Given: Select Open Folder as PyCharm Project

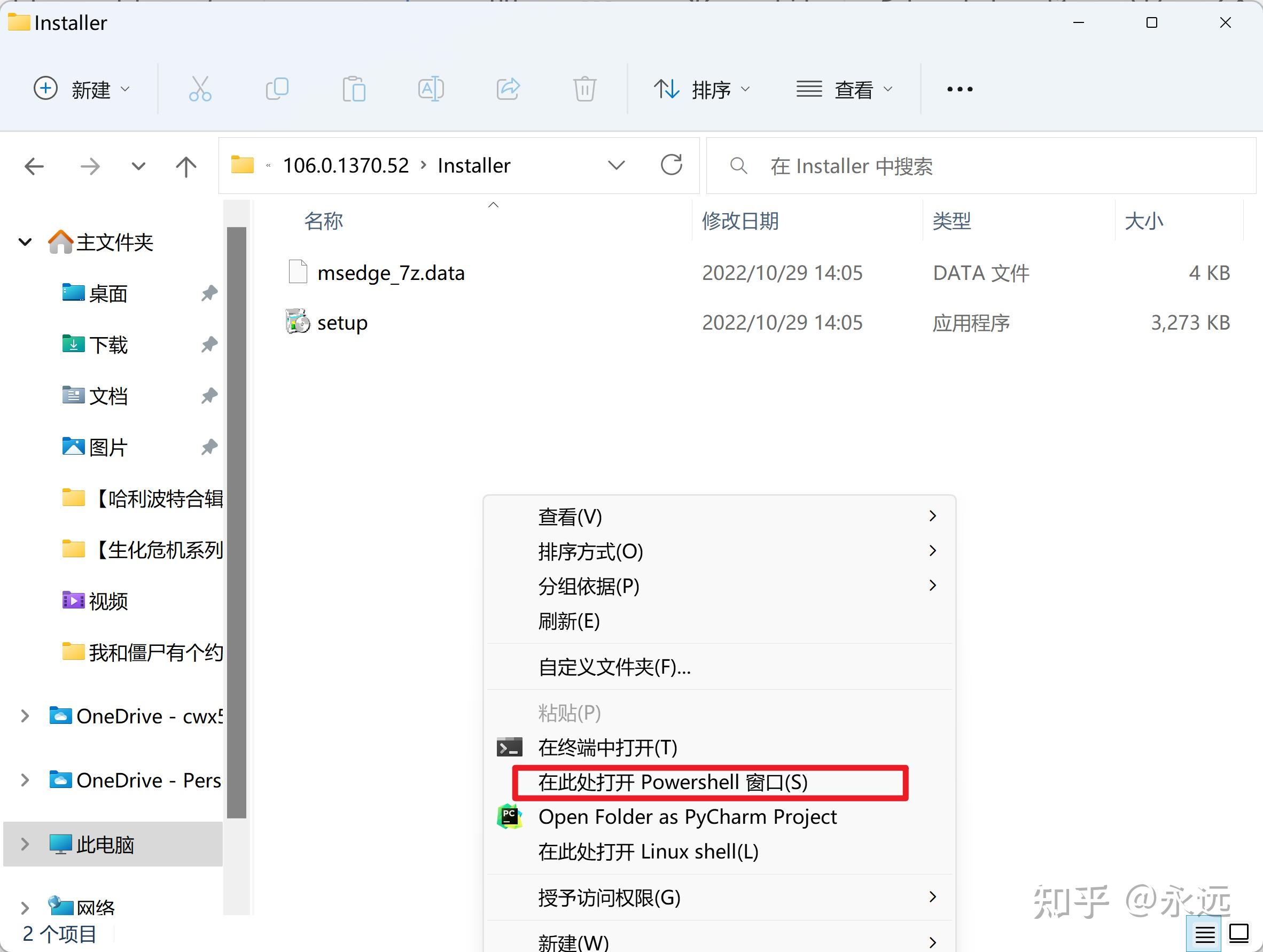Looking at the screenshot, I should (x=687, y=817).
